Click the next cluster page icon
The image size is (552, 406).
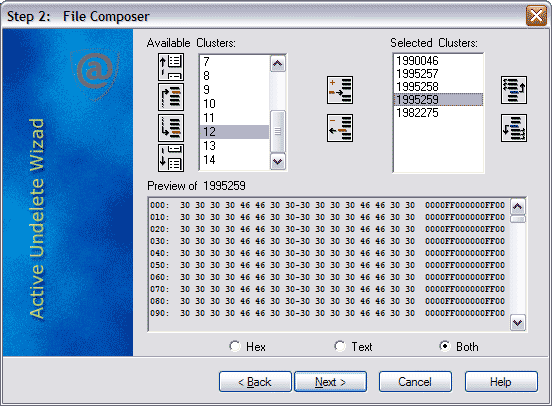pyautogui.click(x=171, y=127)
